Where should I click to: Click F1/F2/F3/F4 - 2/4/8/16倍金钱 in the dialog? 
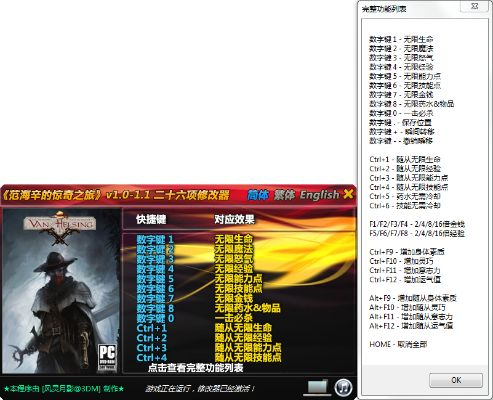(x=417, y=224)
